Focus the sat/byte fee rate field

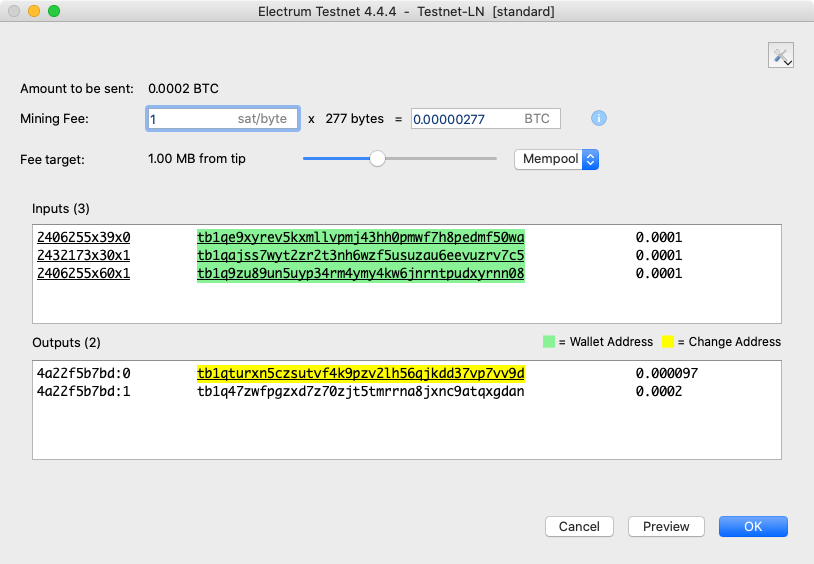coord(223,119)
